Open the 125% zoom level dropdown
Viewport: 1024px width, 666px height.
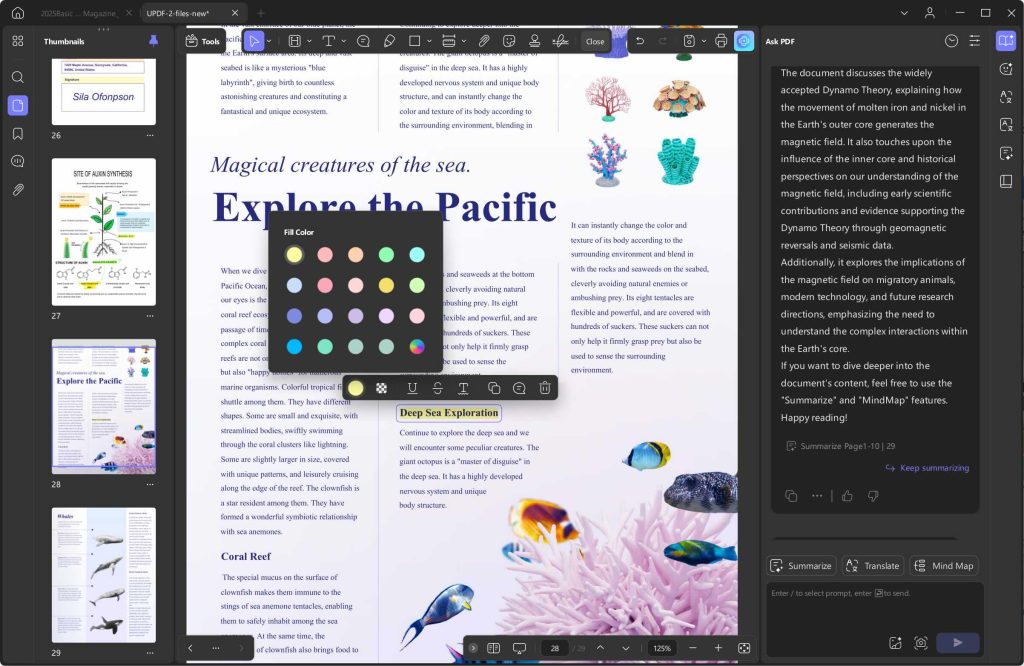[662, 648]
